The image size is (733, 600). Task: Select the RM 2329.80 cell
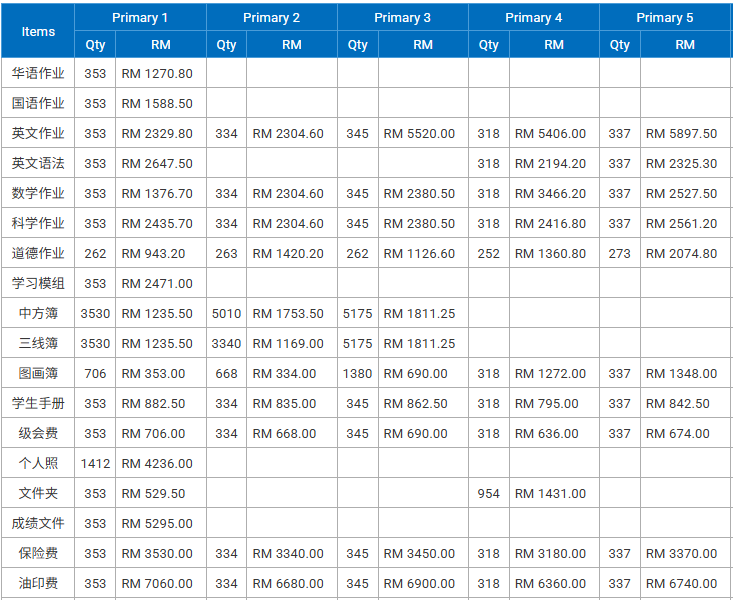(x=161, y=133)
